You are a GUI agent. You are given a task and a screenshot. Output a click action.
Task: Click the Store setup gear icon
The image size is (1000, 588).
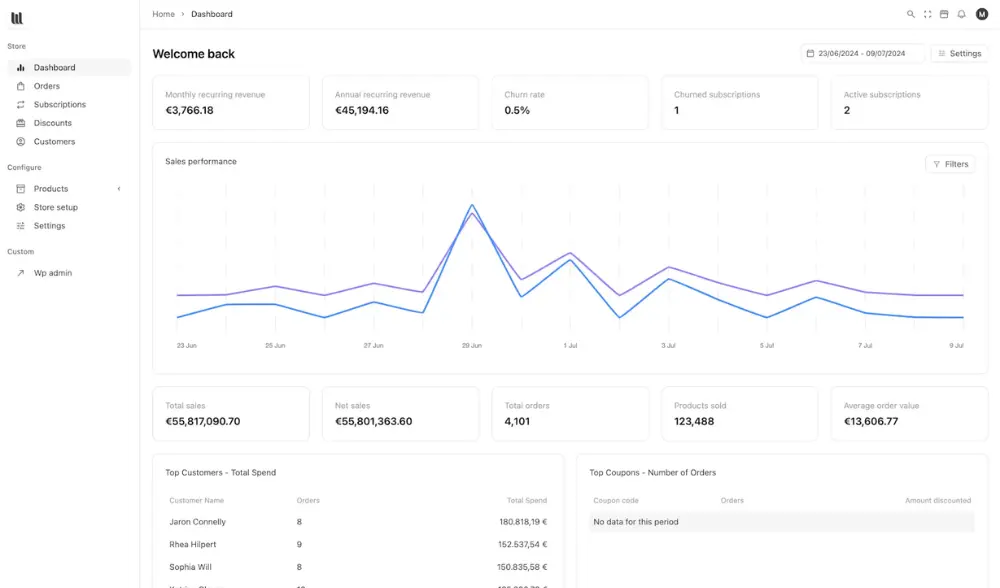(21, 207)
